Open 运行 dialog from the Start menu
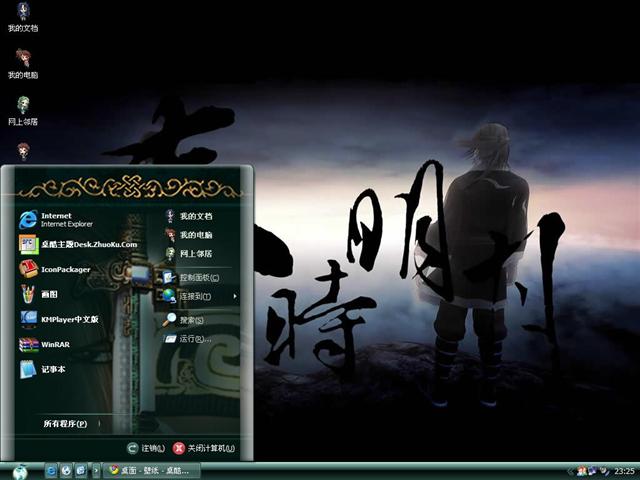Image resolution: width=640 pixels, height=480 pixels. pyautogui.click(x=194, y=339)
